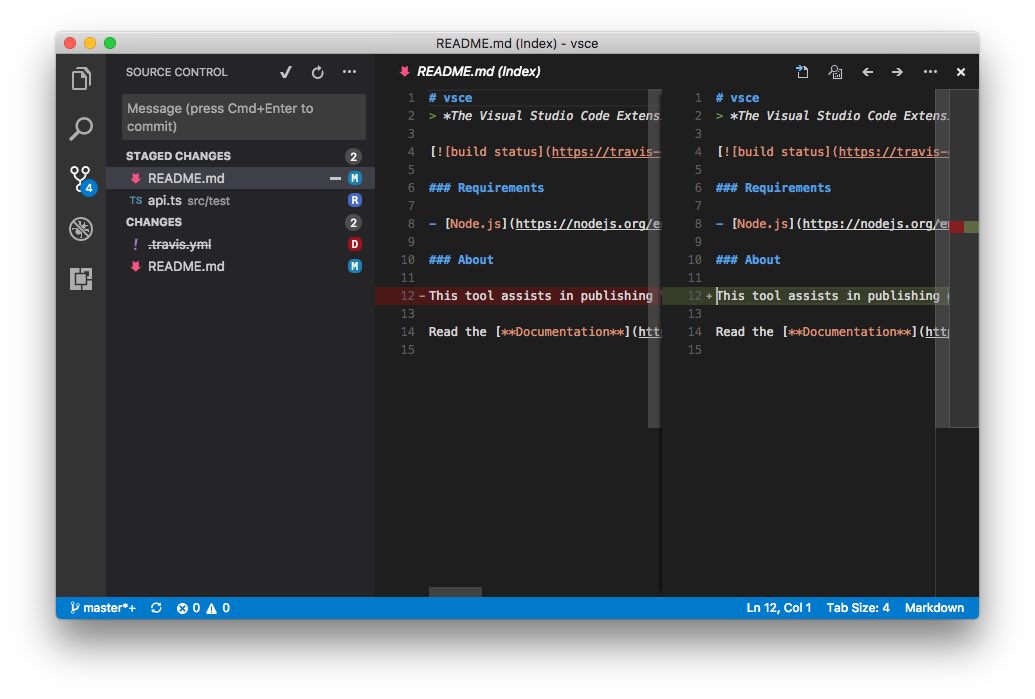Open the Extensions view icon
The image size is (1035, 699).
[81, 279]
